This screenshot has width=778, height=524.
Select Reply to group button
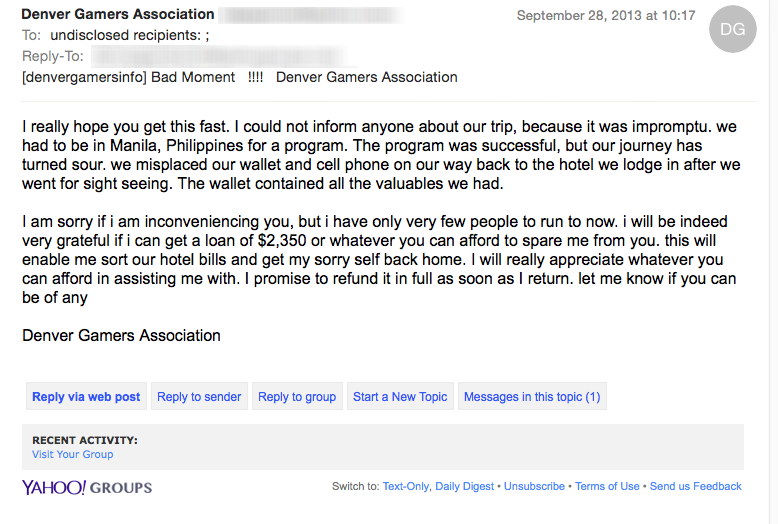(297, 396)
